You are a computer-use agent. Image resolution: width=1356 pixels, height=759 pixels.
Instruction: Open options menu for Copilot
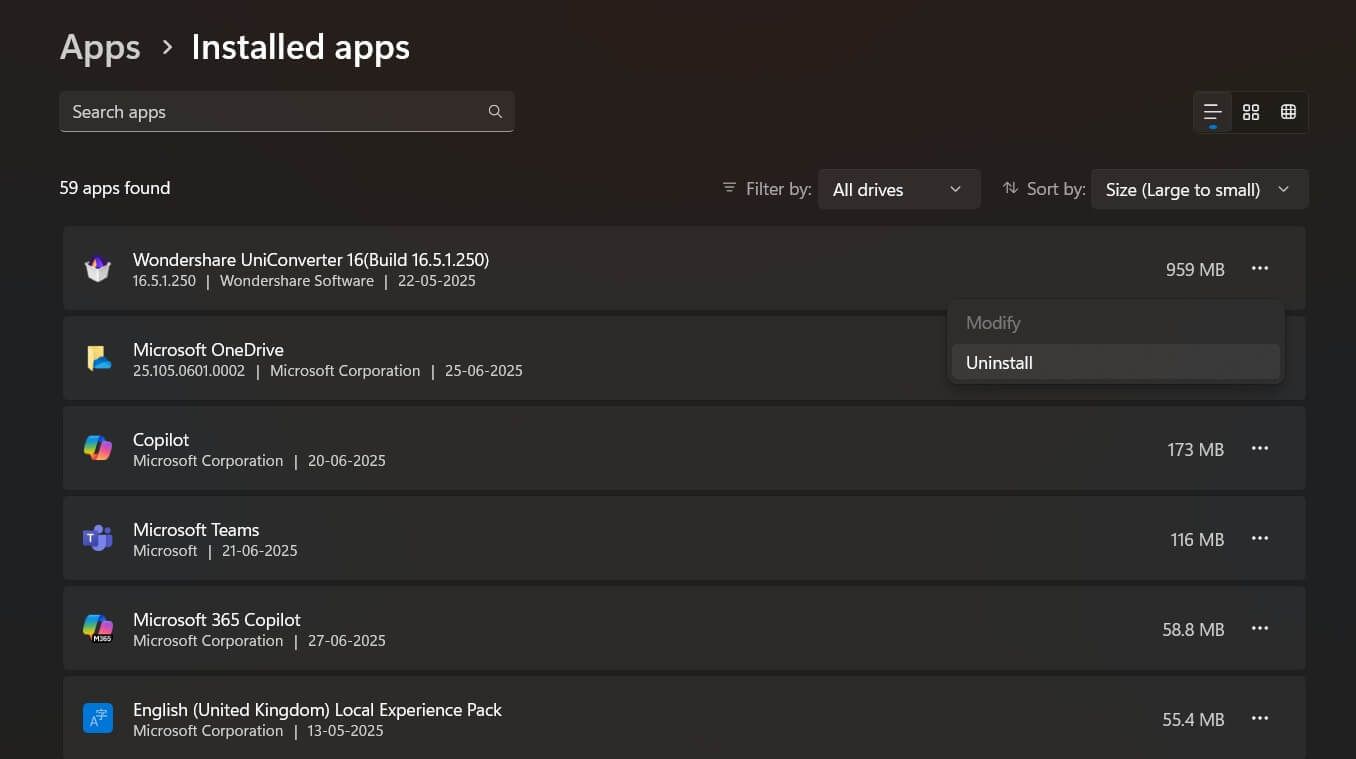1259,448
